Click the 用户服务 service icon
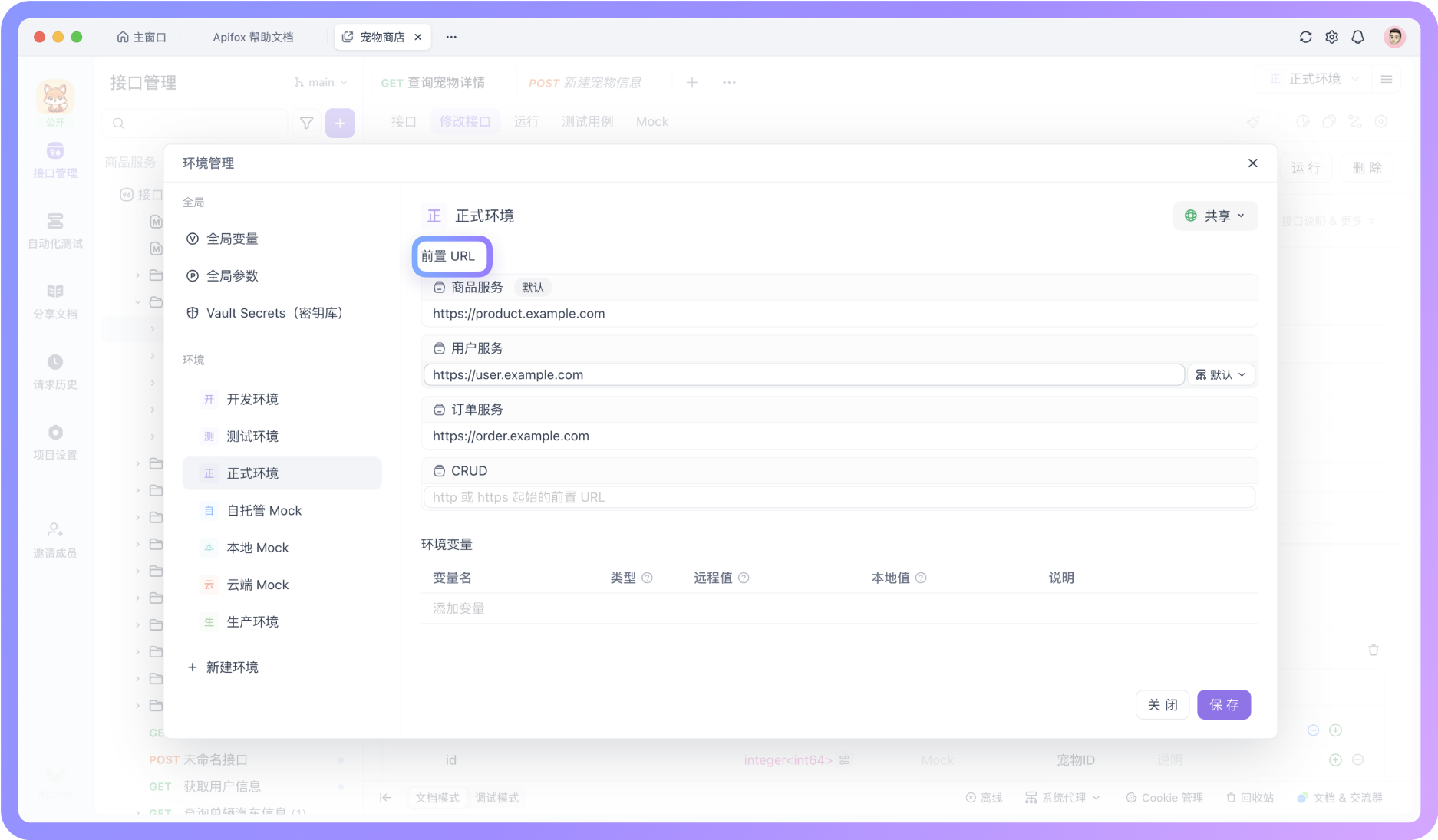Screen dimensions: 1438x840 (x=439, y=348)
